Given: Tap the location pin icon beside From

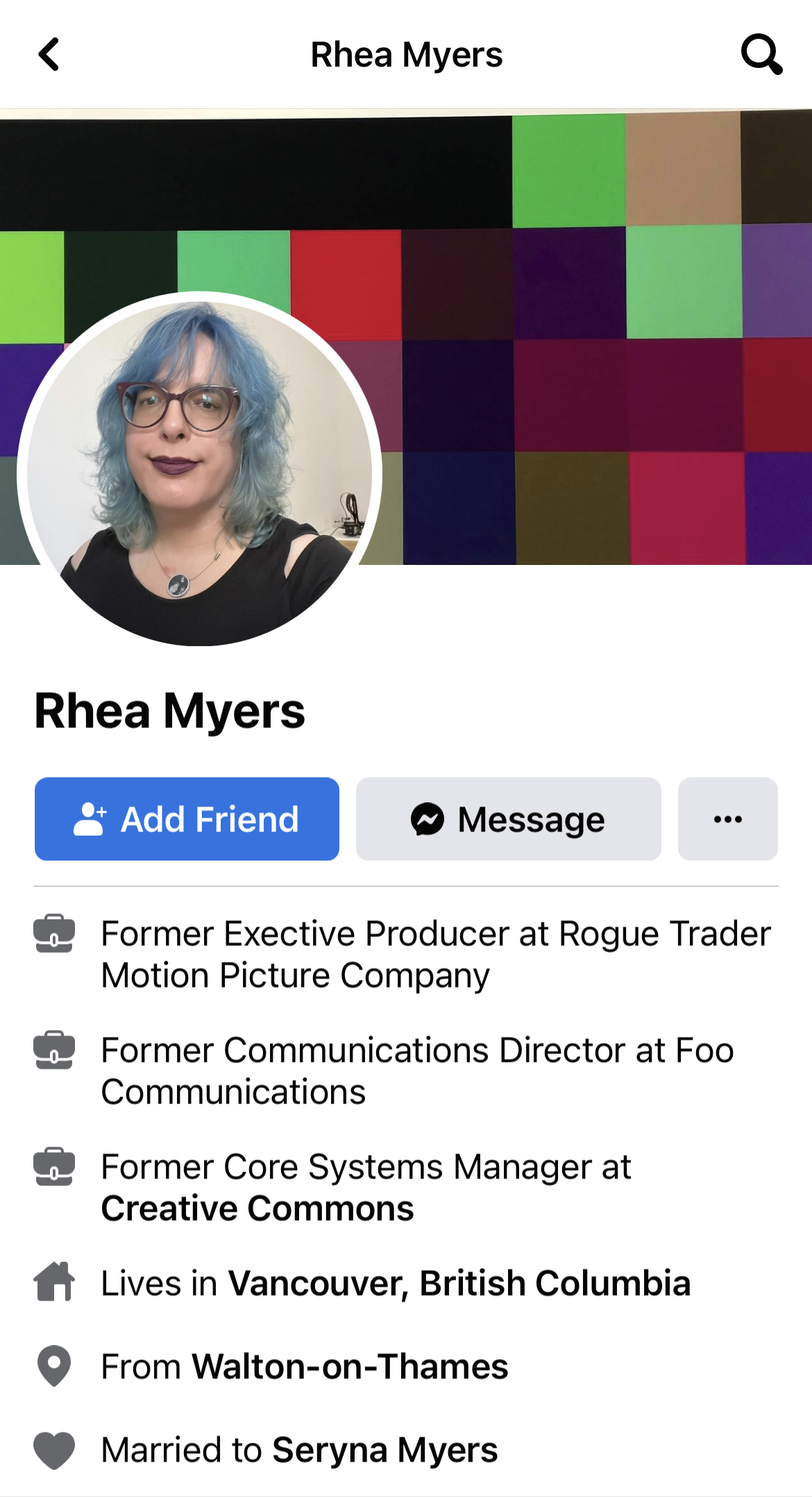Looking at the screenshot, I should (x=54, y=1366).
